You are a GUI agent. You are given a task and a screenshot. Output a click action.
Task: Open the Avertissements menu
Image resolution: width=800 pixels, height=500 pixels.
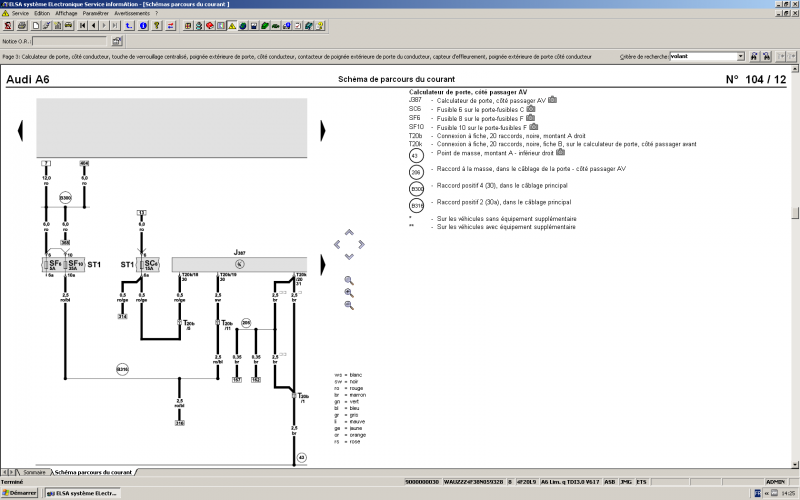tap(132, 13)
